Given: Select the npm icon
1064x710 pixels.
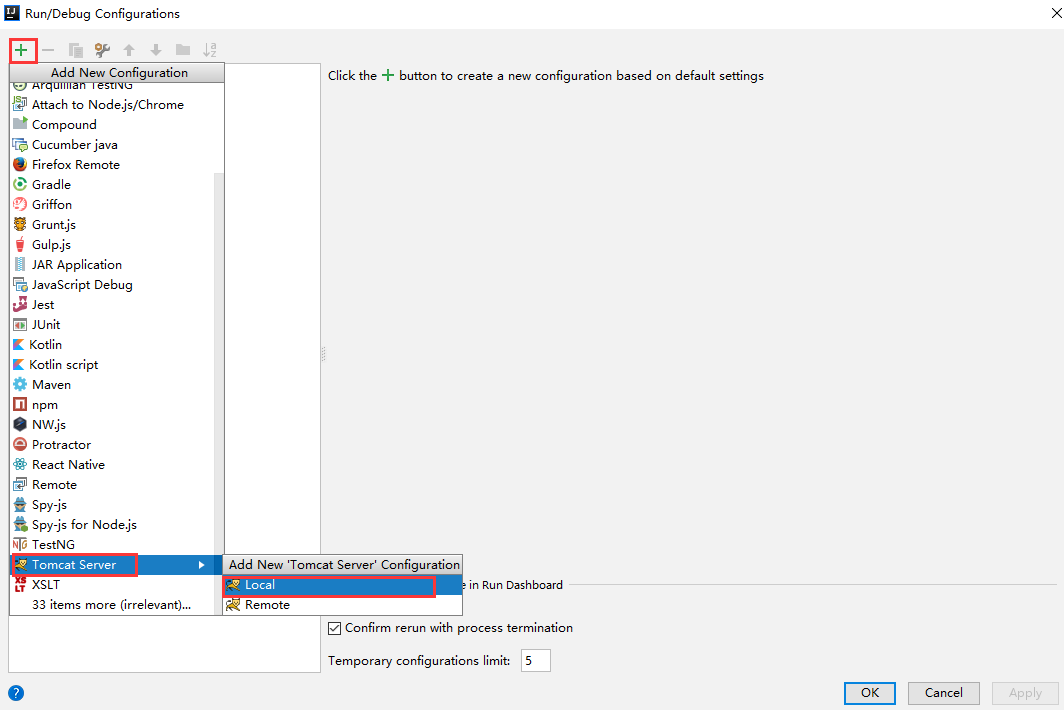Looking at the screenshot, I should click(x=20, y=405).
